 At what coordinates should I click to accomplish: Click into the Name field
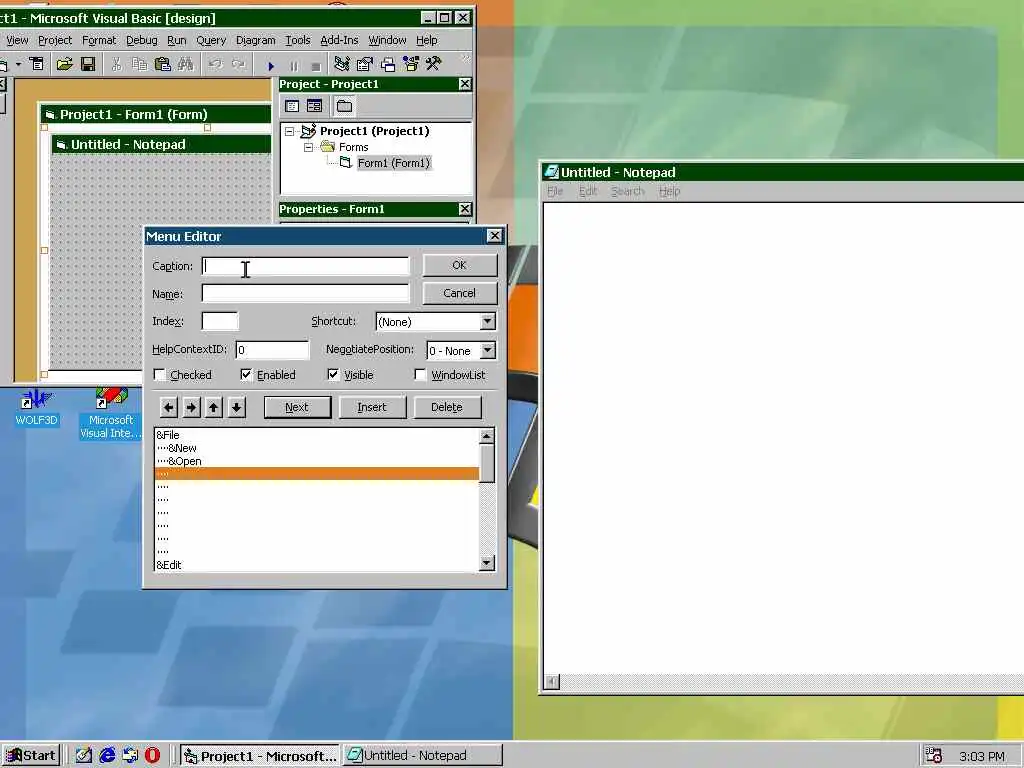click(x=305, y=294)
